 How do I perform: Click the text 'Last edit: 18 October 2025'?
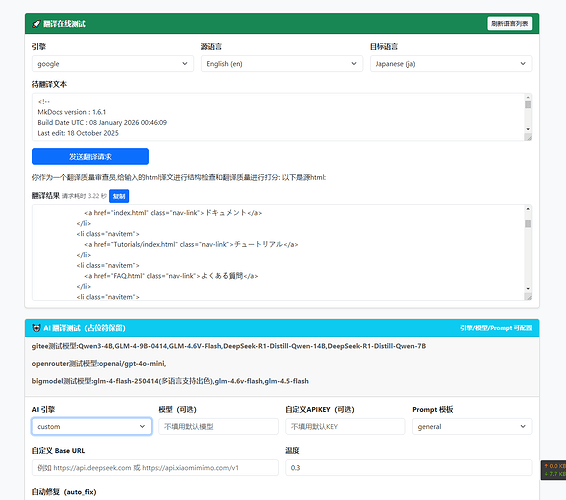coord(78,133)
